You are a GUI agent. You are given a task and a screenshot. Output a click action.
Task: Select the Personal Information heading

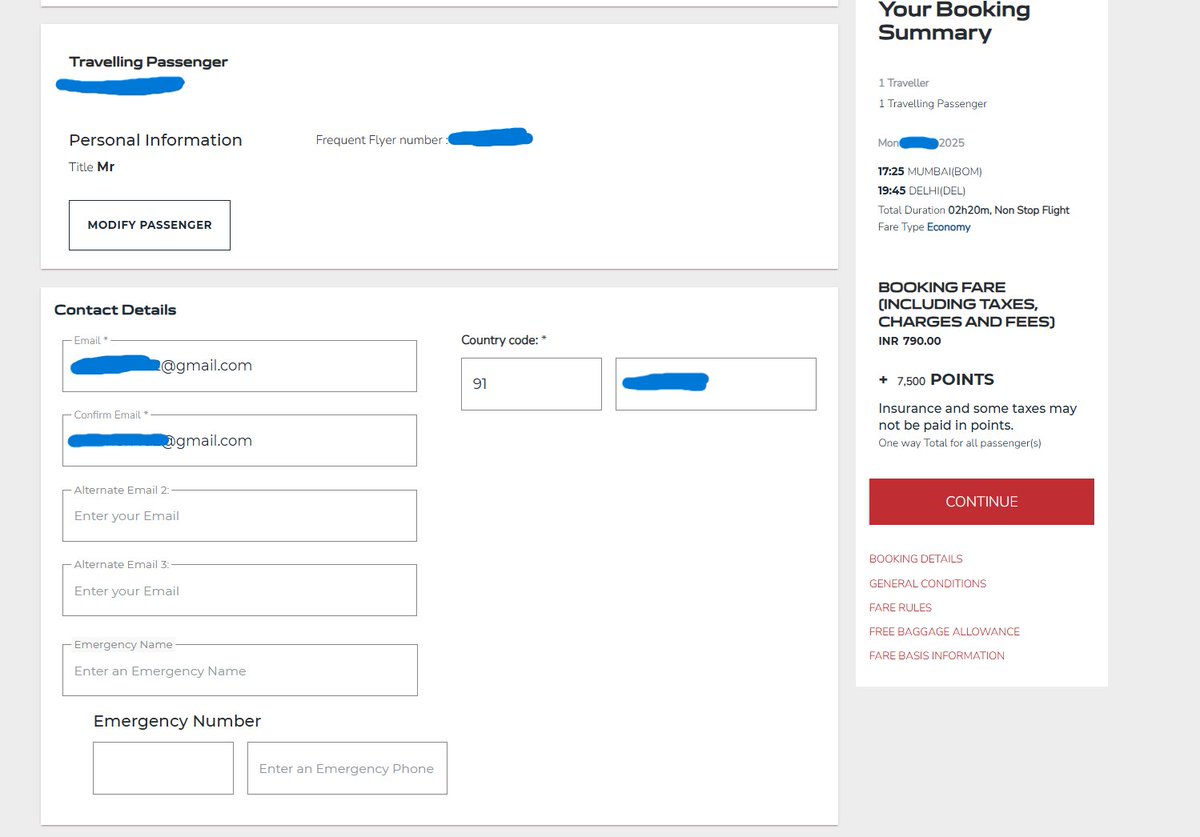pyautogui.click(x=155, y=140)
